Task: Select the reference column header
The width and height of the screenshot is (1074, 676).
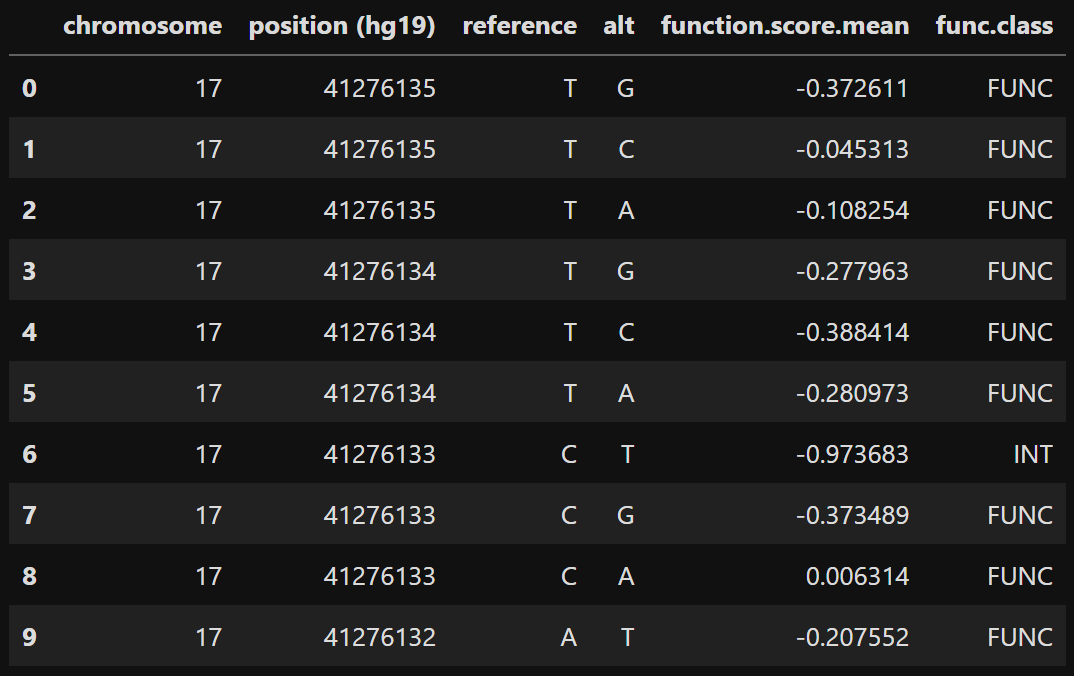Action: (519, 26)
